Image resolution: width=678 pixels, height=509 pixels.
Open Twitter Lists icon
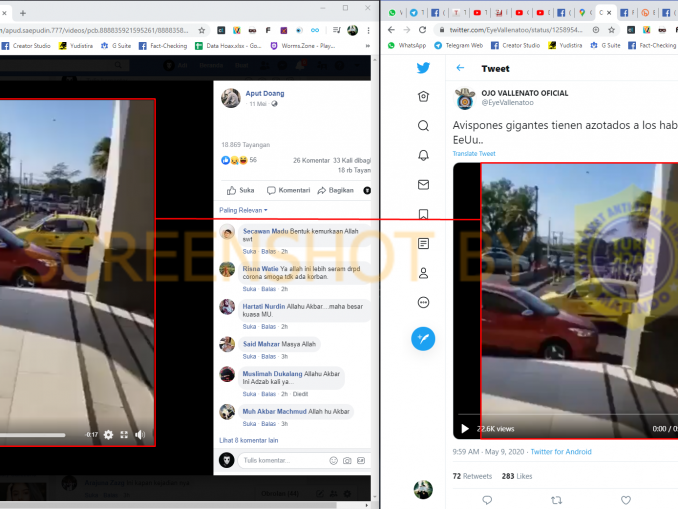[423, 243]
